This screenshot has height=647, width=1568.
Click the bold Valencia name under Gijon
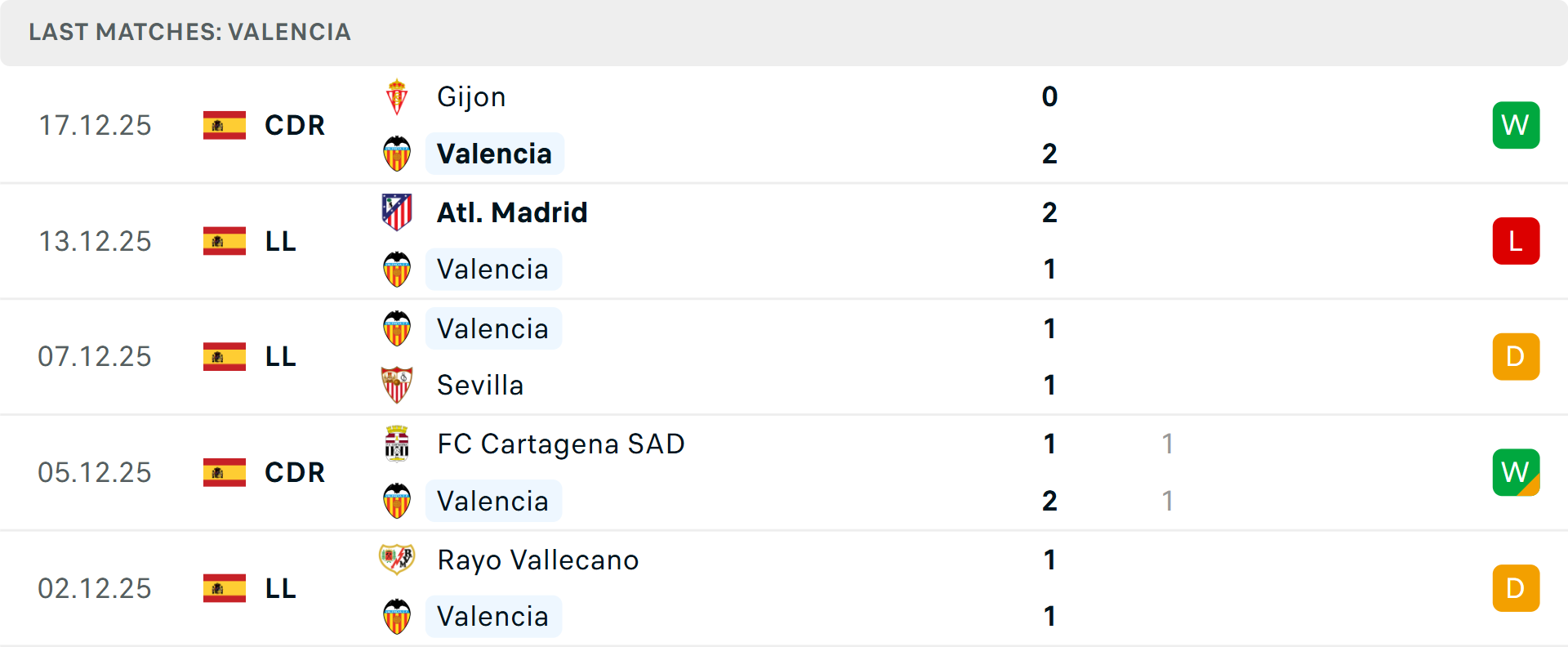(x=494, y=154)
